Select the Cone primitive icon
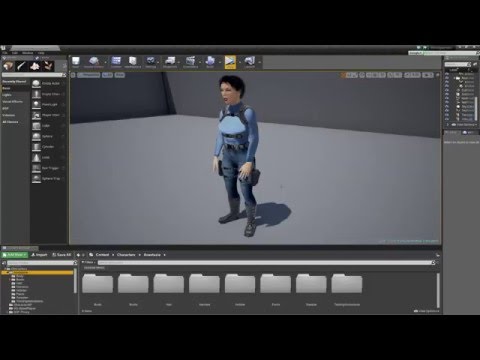The width and height of the screenshot is (480, 360). [x=36, y=157]
